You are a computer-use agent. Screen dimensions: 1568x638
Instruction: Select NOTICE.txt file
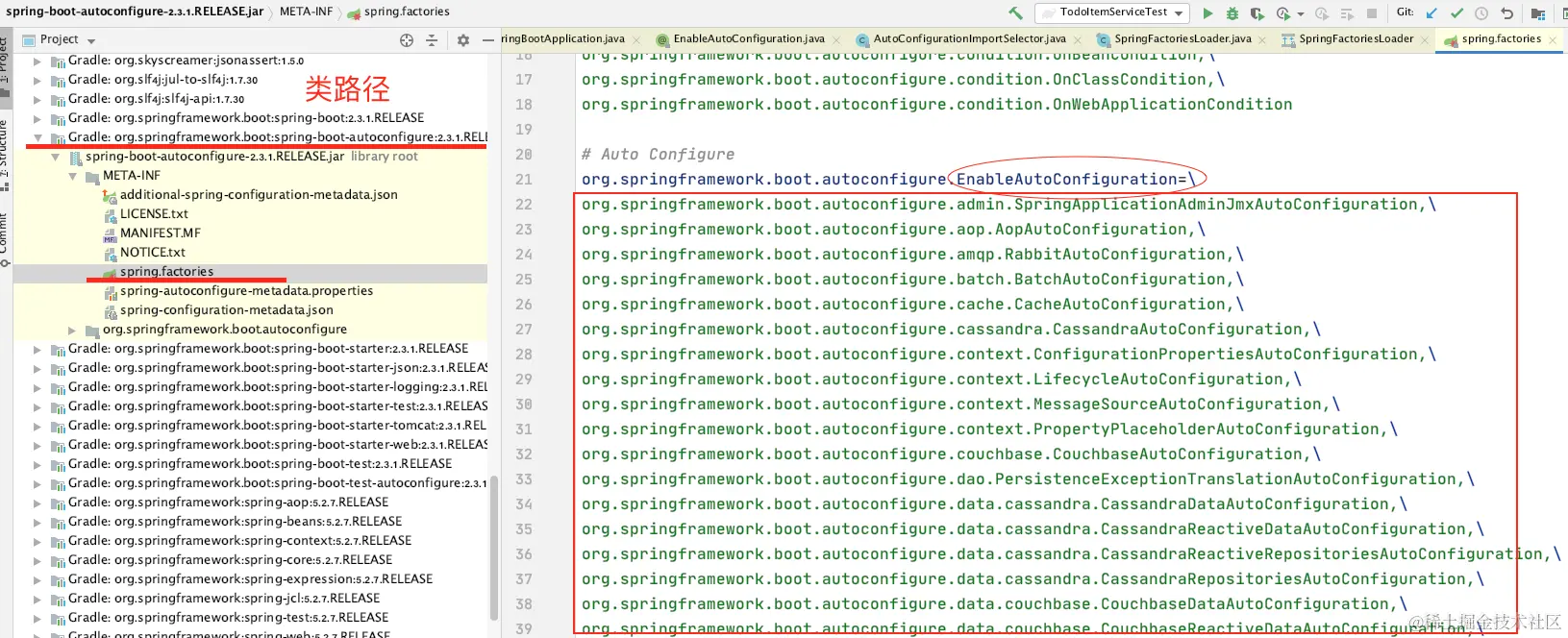coord(152,253)
